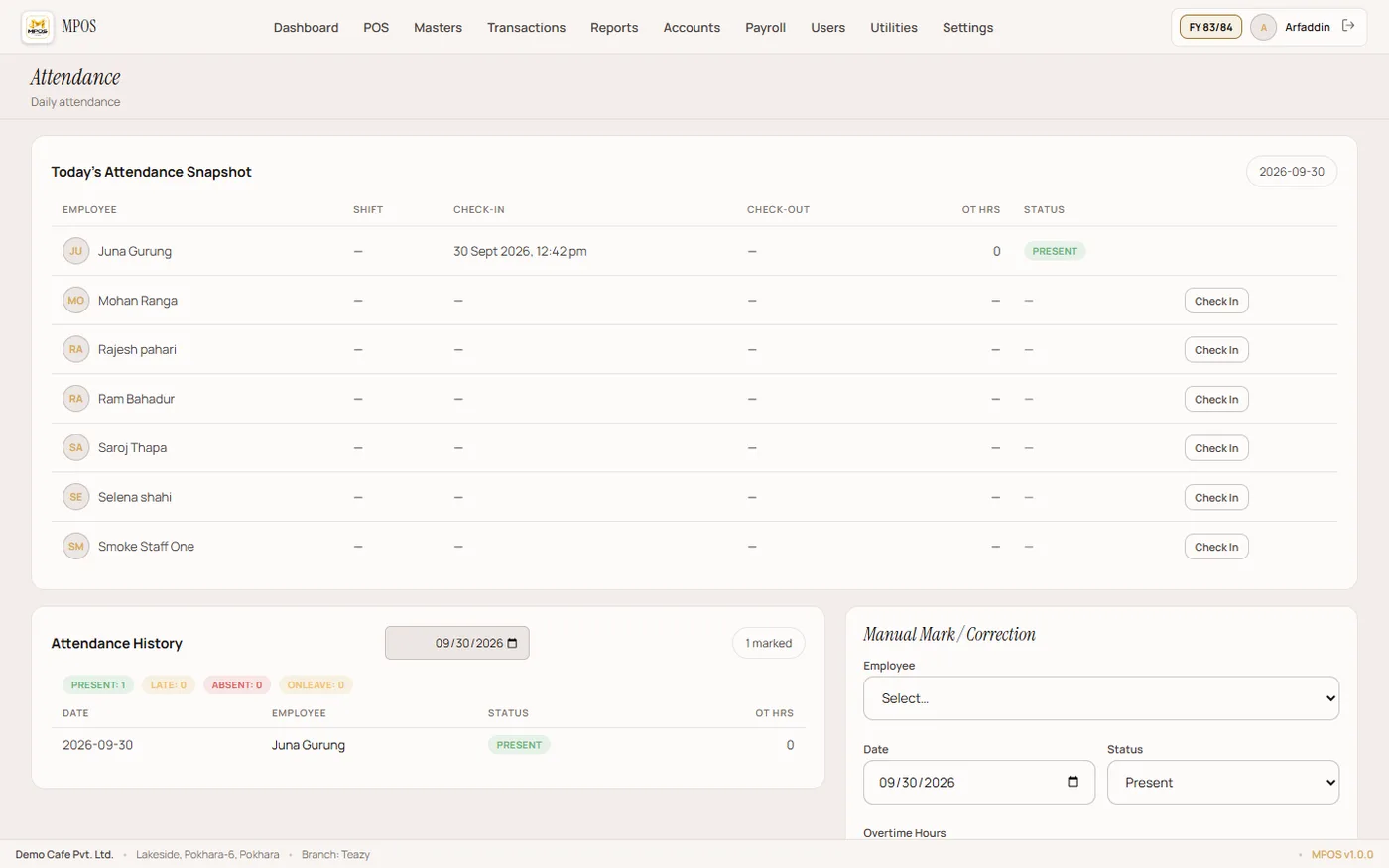Check in Selena shahi
Image resolution: width=1389 pixels, height=868 pixels.
1216,498
